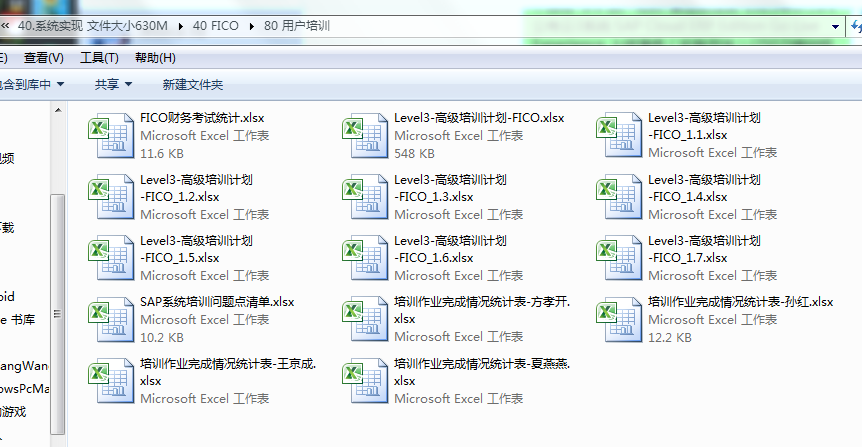Screen dimensions: 862x447
Task: Select the Level3-高级培训计划-FICO.xlsx Excel icon
Action: tap(363, 136)
